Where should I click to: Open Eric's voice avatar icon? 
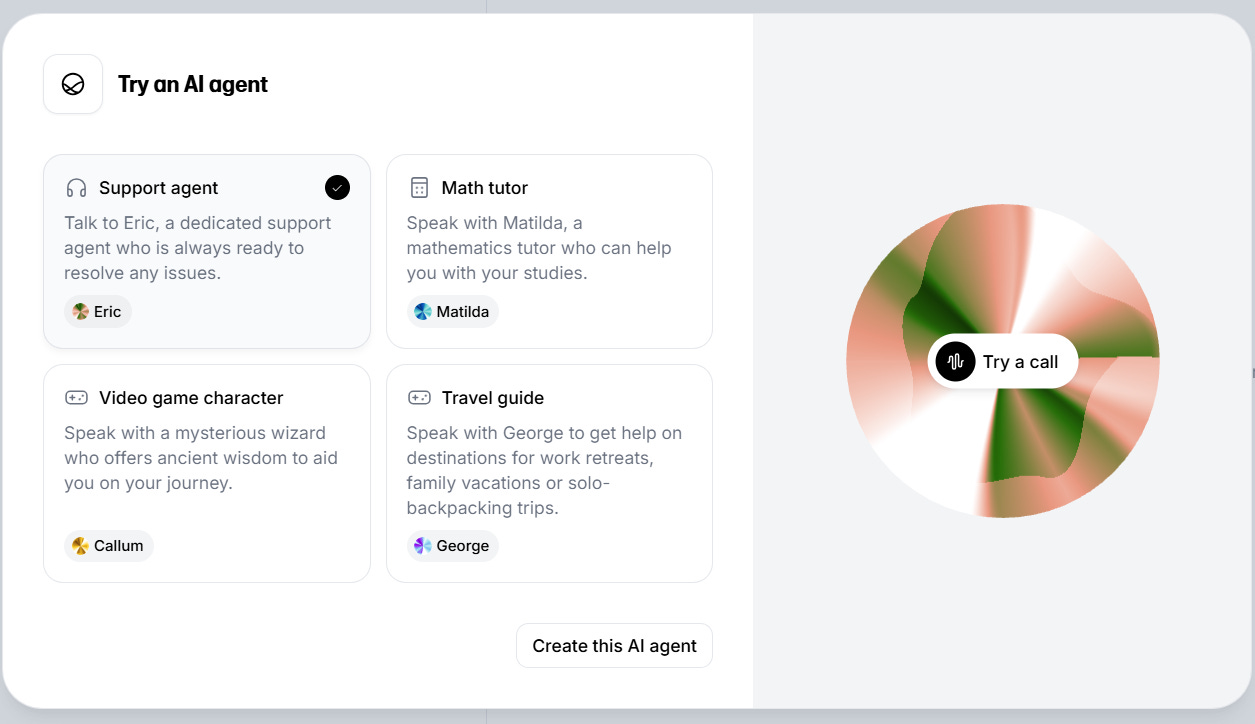point(80,311)
